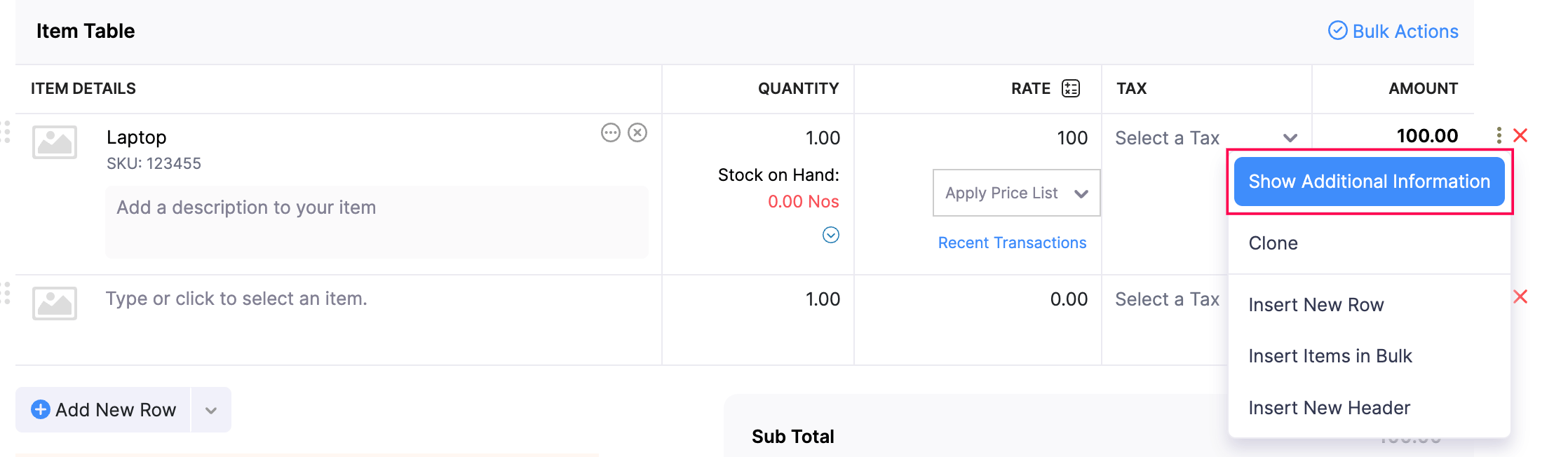Viewport: 1568px width, 457px height.
Task: Choose Clone from the row menu
Action: tap(1273, 243)
